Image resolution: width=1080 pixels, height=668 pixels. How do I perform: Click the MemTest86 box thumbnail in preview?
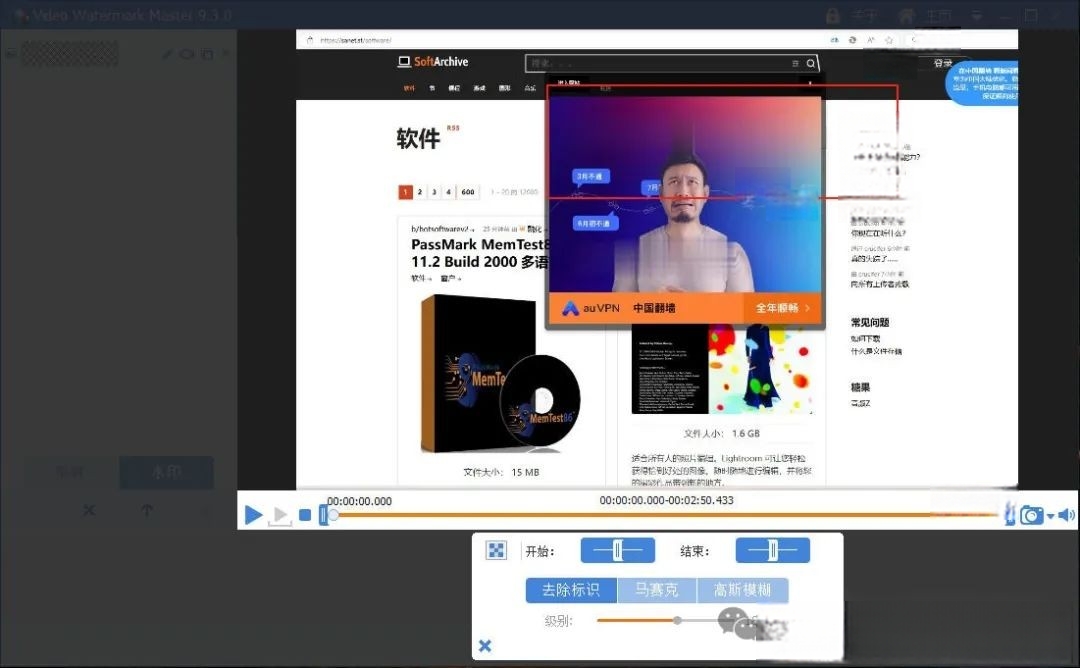point(500,373)
